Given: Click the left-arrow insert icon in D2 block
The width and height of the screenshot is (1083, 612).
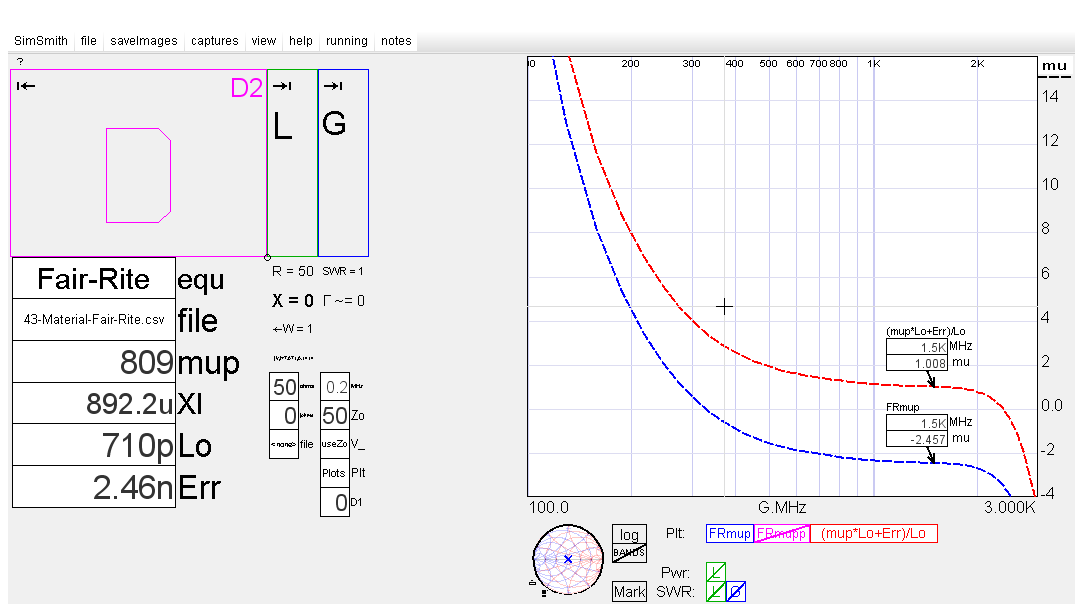Looking at the screenshot, I should point(26,86).
